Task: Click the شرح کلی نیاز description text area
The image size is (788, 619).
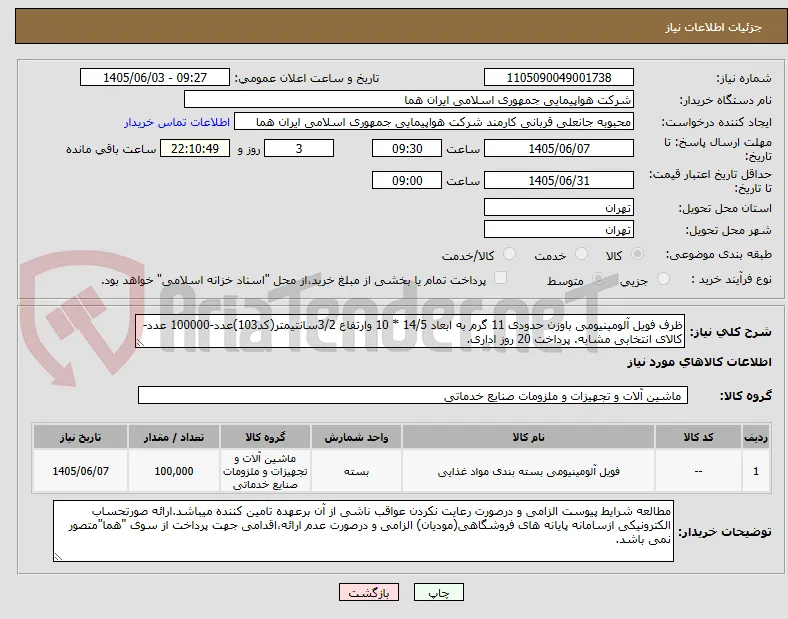Action: click(410, 332)
